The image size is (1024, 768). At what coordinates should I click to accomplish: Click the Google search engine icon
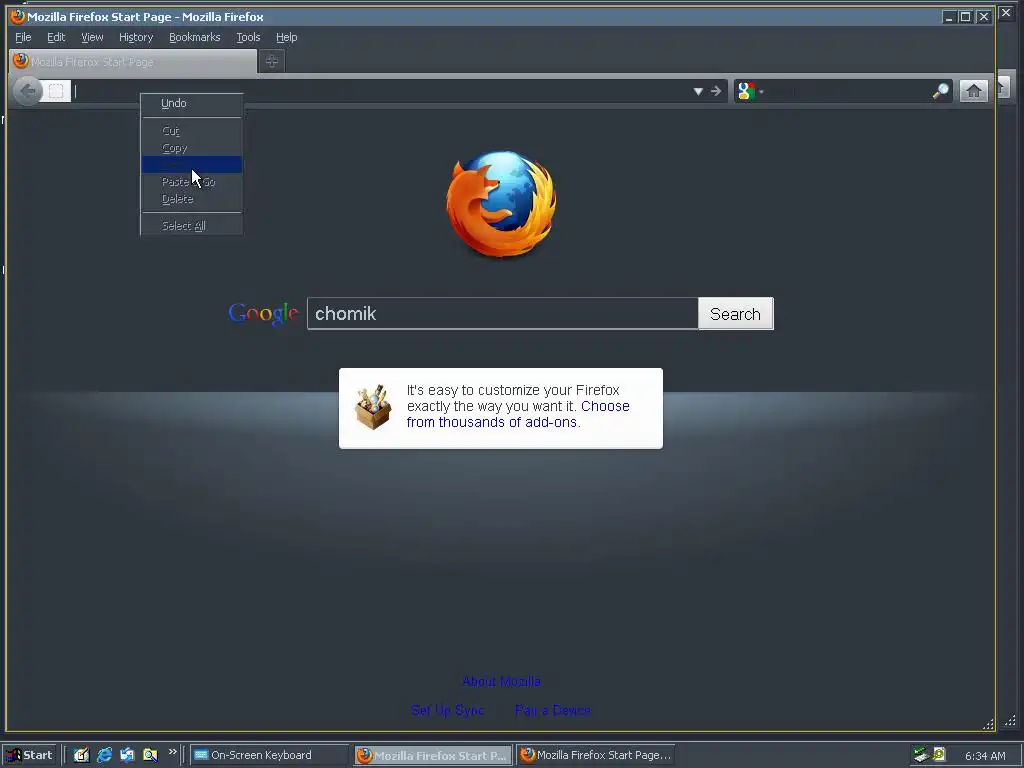point(746,91)
